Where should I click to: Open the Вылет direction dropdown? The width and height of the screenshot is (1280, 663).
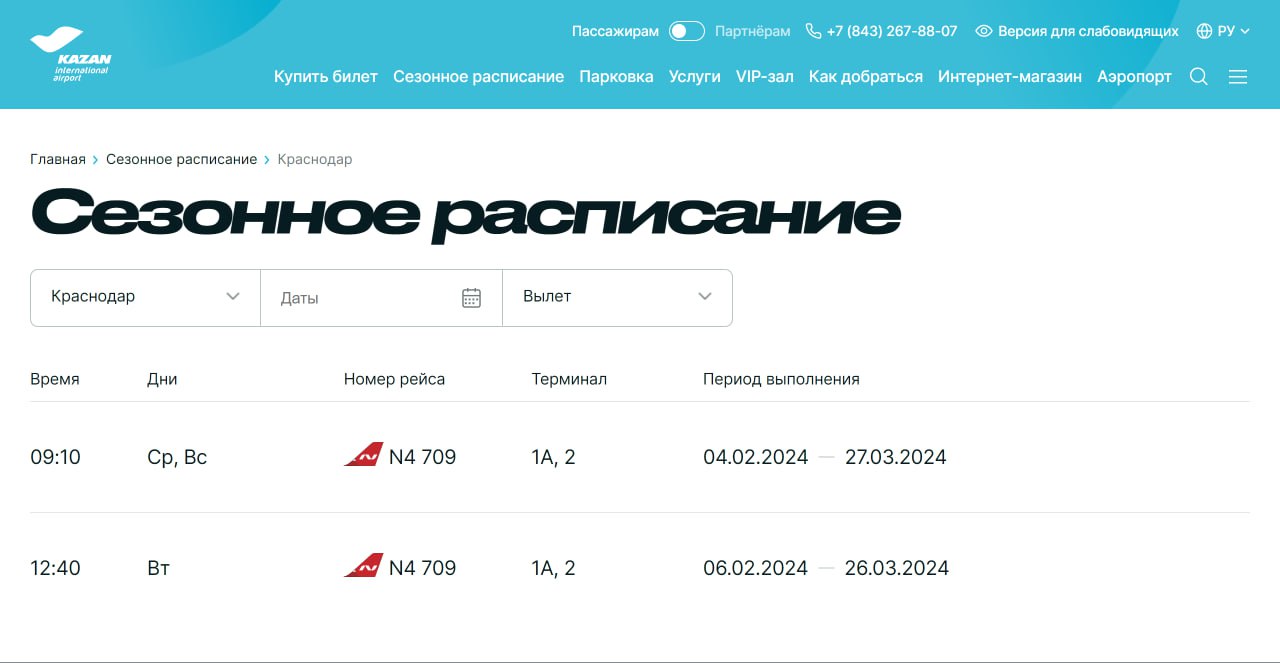click(x=617, y=297)
